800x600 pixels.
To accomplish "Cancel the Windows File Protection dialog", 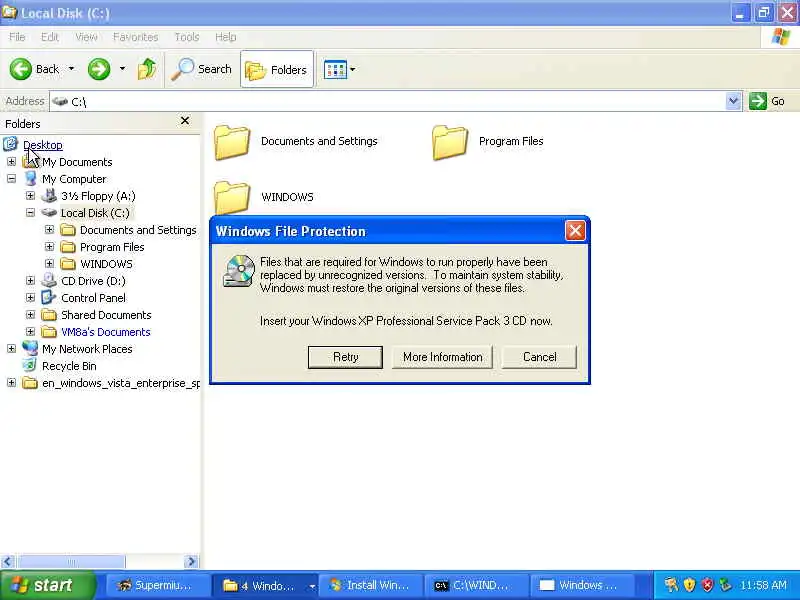I will coord(539,357).
